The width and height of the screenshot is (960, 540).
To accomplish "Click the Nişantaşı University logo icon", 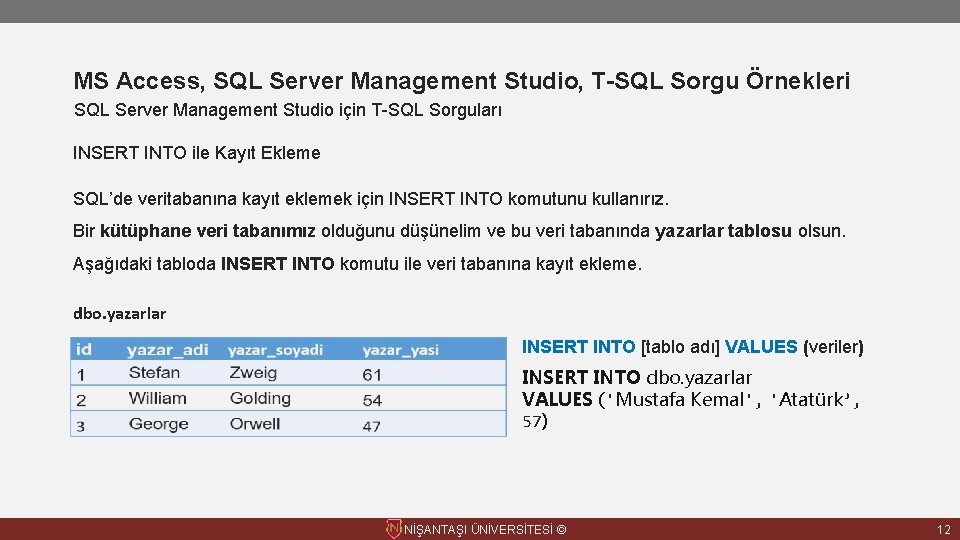I will coord(394,529).
